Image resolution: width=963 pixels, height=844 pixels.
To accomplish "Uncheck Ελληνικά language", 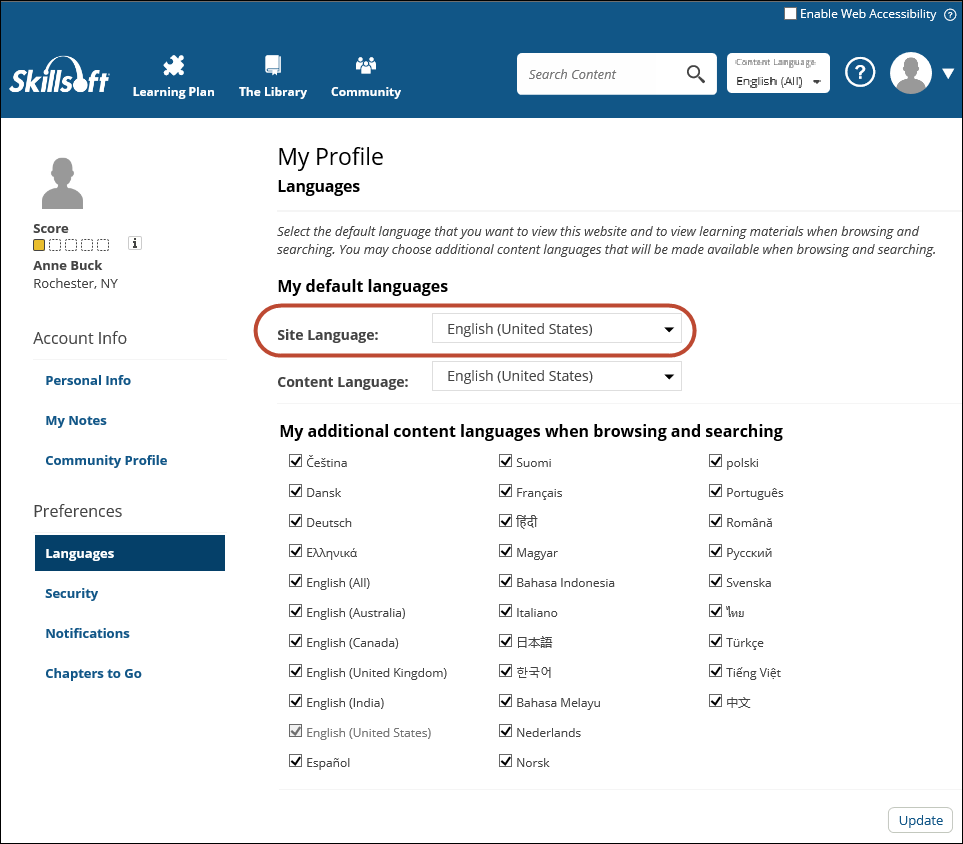I will (x=295, y=551).
